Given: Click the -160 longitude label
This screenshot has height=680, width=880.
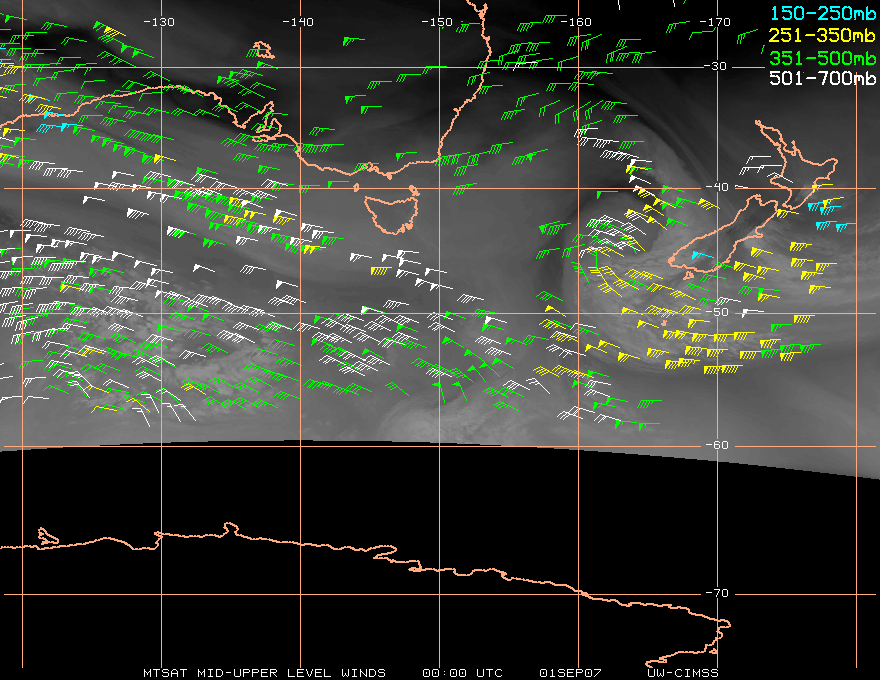Looking at the screenshot, I should [576, 22].
